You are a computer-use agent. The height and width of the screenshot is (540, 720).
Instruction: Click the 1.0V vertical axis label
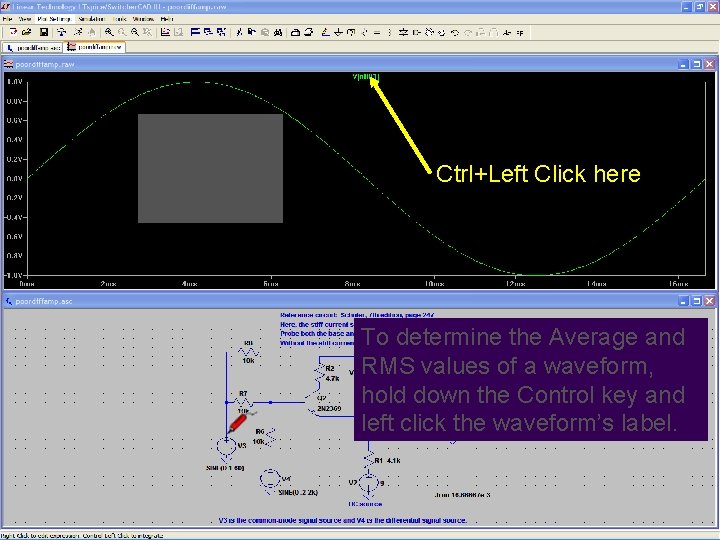point(15,82)
